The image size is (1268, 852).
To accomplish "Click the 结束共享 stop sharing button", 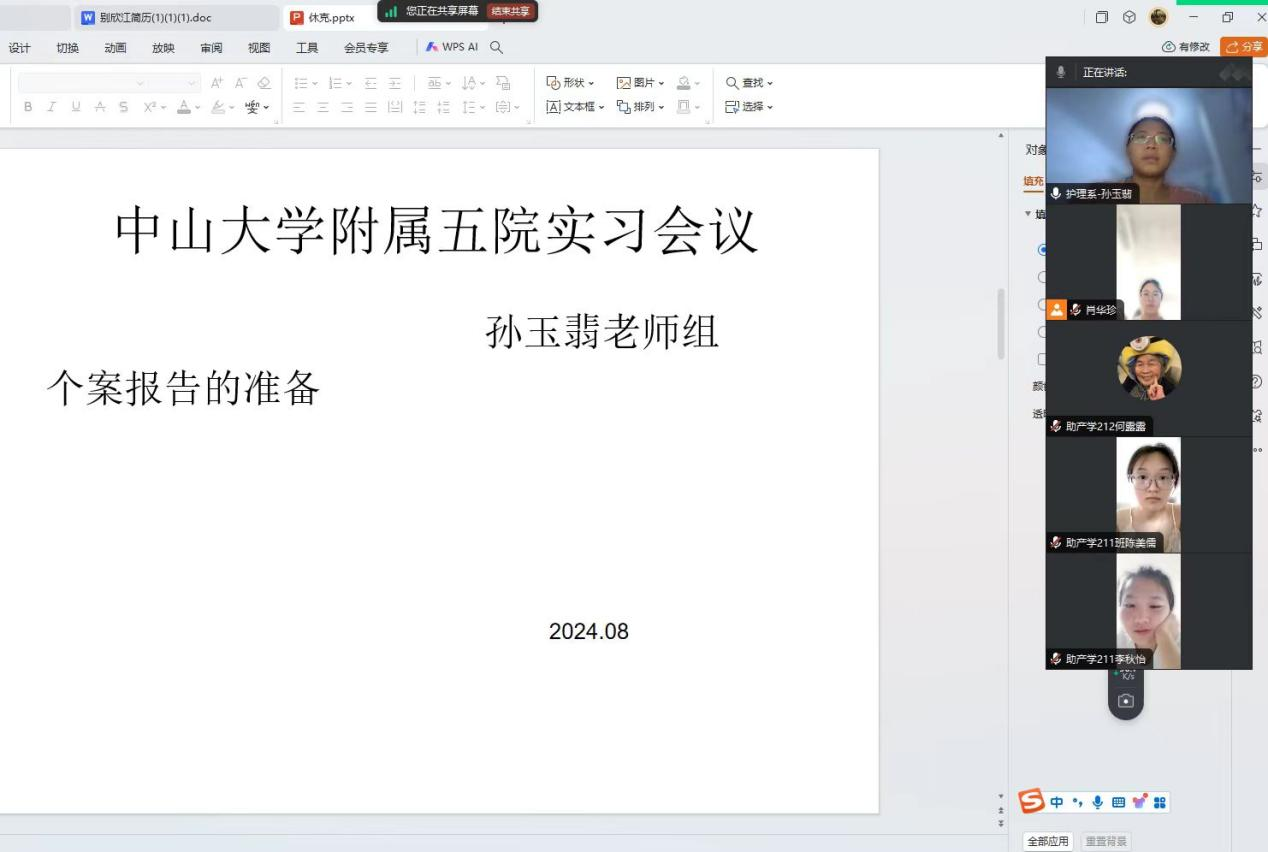I will pyautogui.click(x=510, y=11).
